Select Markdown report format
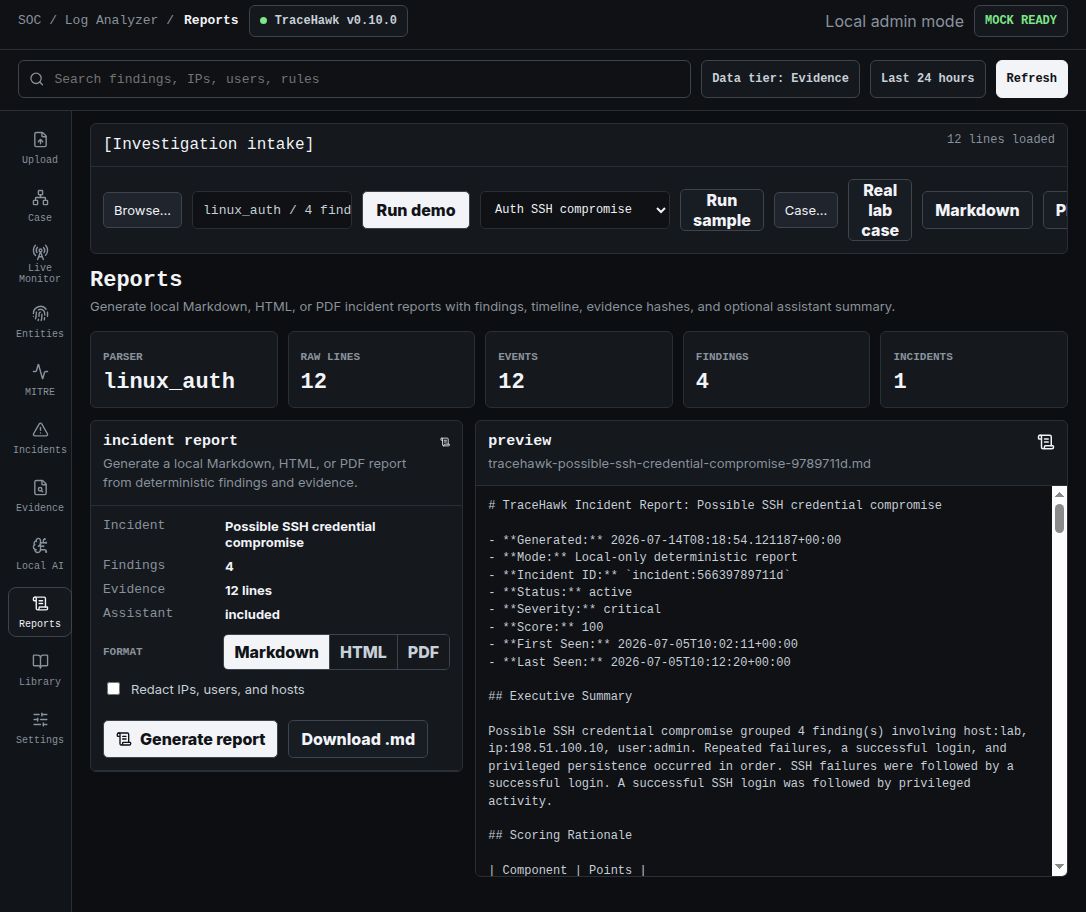Screen dimensions: 1086x912 (x=276, y=652)
